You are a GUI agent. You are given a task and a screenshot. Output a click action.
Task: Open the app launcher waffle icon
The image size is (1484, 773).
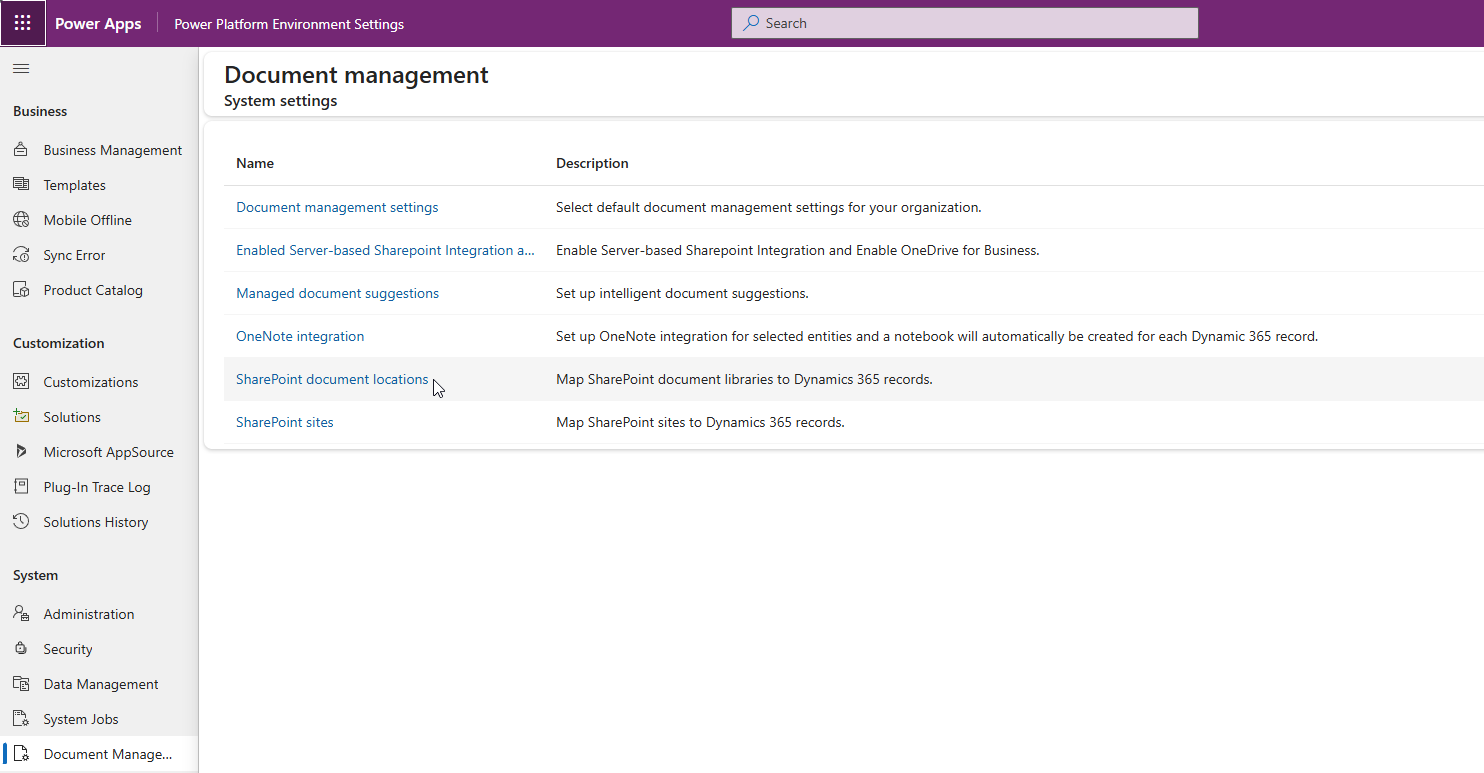click(22, 23)
